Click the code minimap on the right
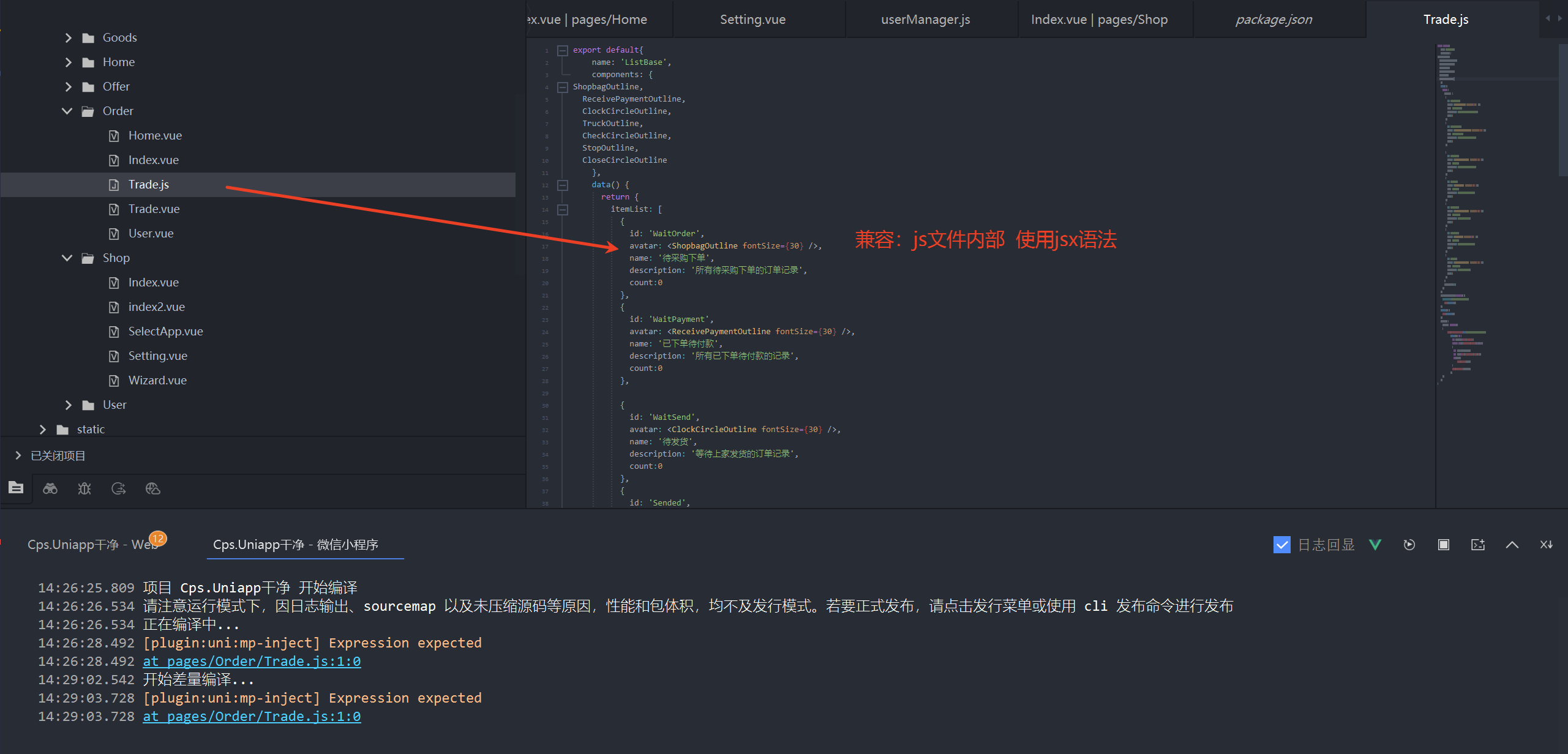Image resolution: width=1568 pixels, height=754 pixels. tap(1463, 214)
